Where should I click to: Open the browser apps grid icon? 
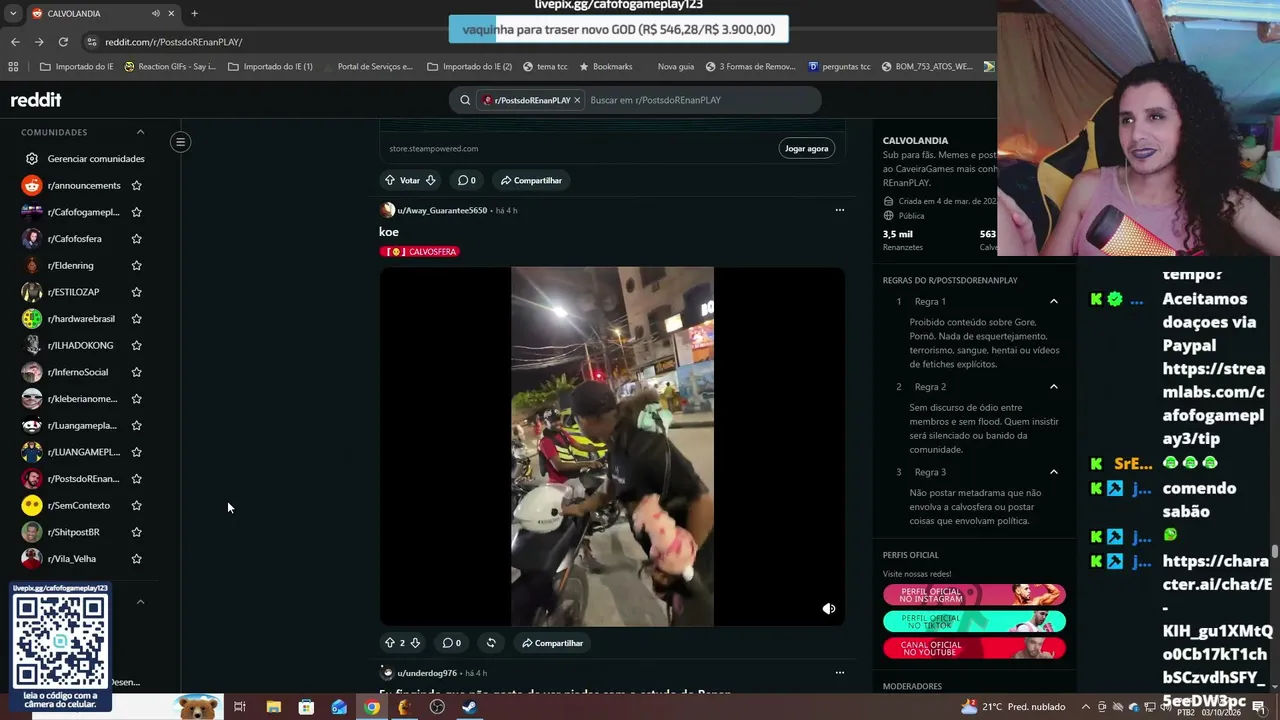coord(13,67)
